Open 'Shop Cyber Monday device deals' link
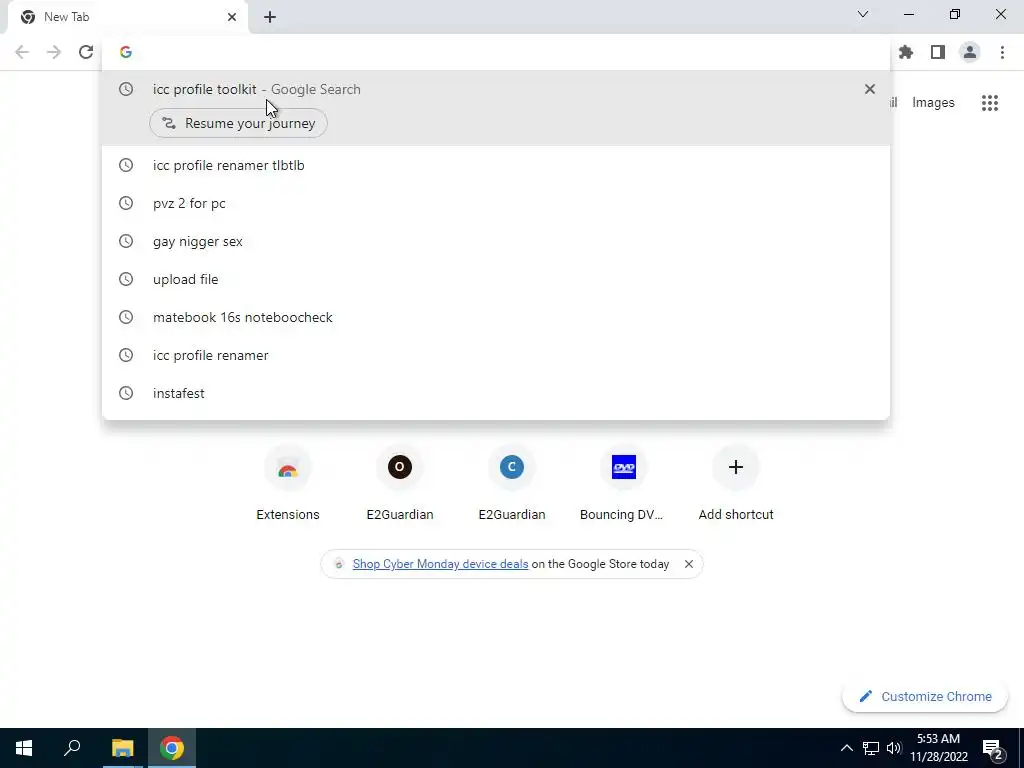 pyautogui.click(x=440, y=564)
